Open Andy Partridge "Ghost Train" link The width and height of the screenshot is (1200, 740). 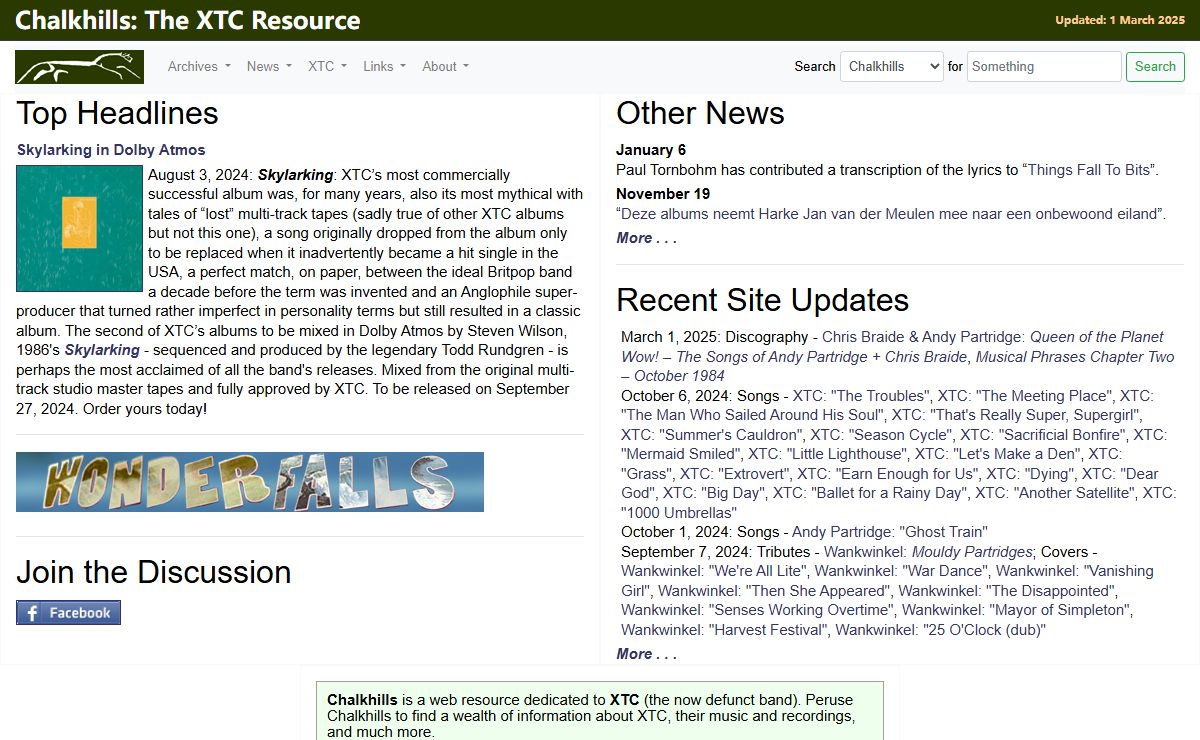point(890,532)
